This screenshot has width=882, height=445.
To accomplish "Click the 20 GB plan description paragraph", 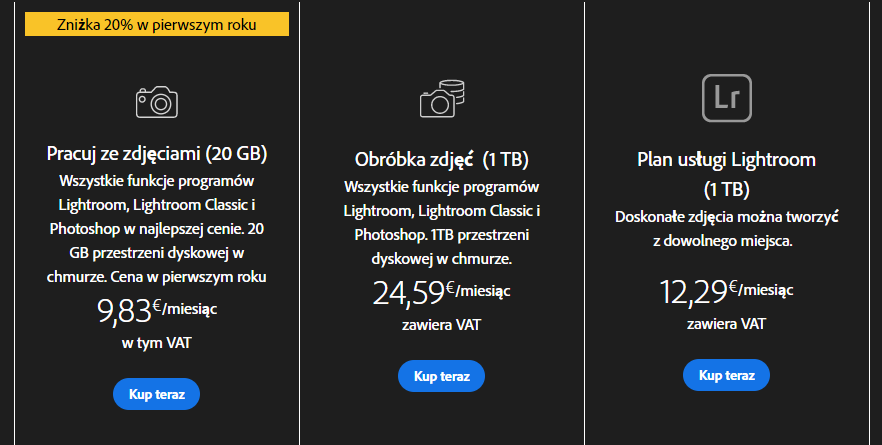I will coord(157,229).
